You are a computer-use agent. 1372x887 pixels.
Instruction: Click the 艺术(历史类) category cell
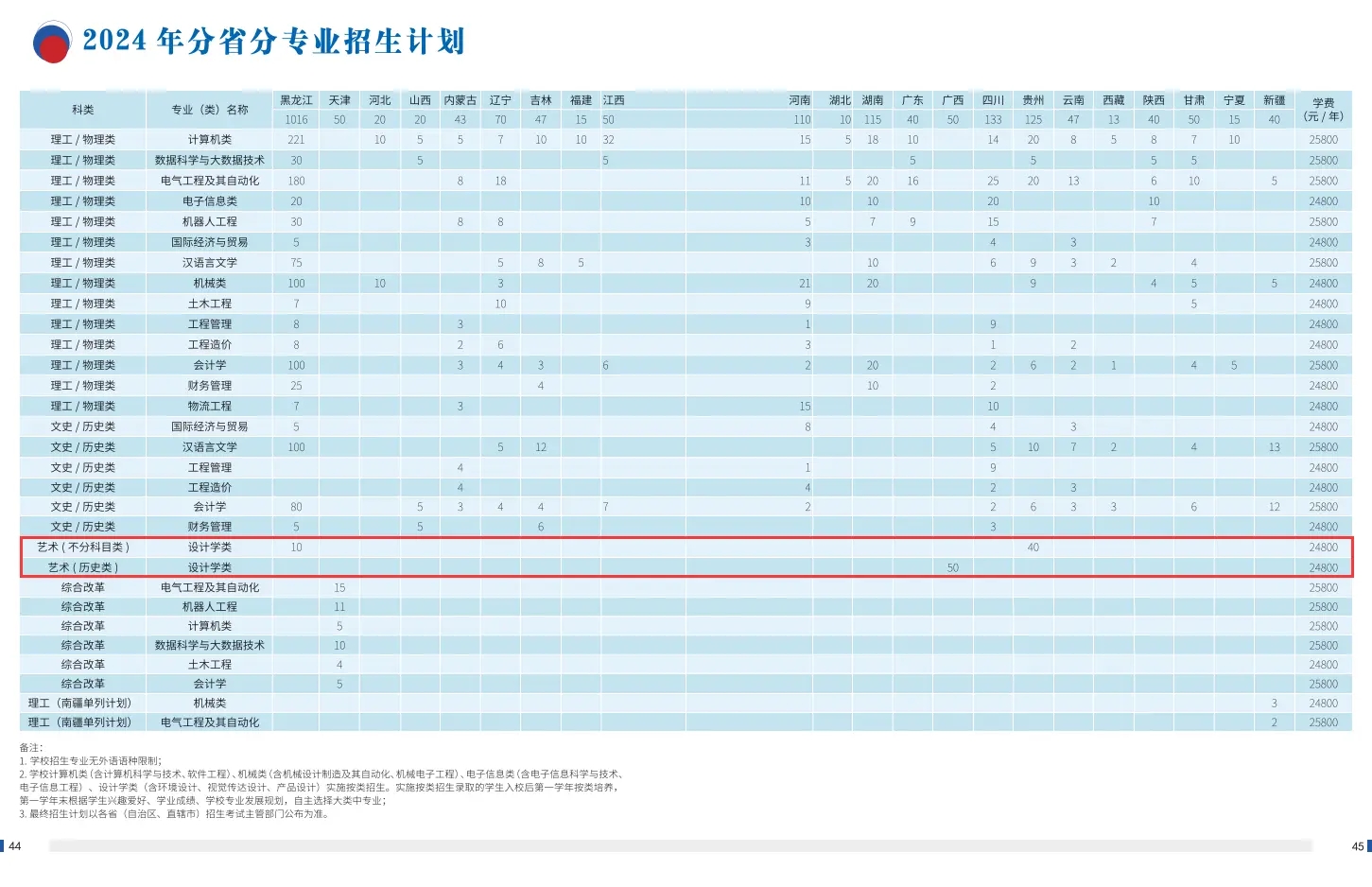pos(83,567)
